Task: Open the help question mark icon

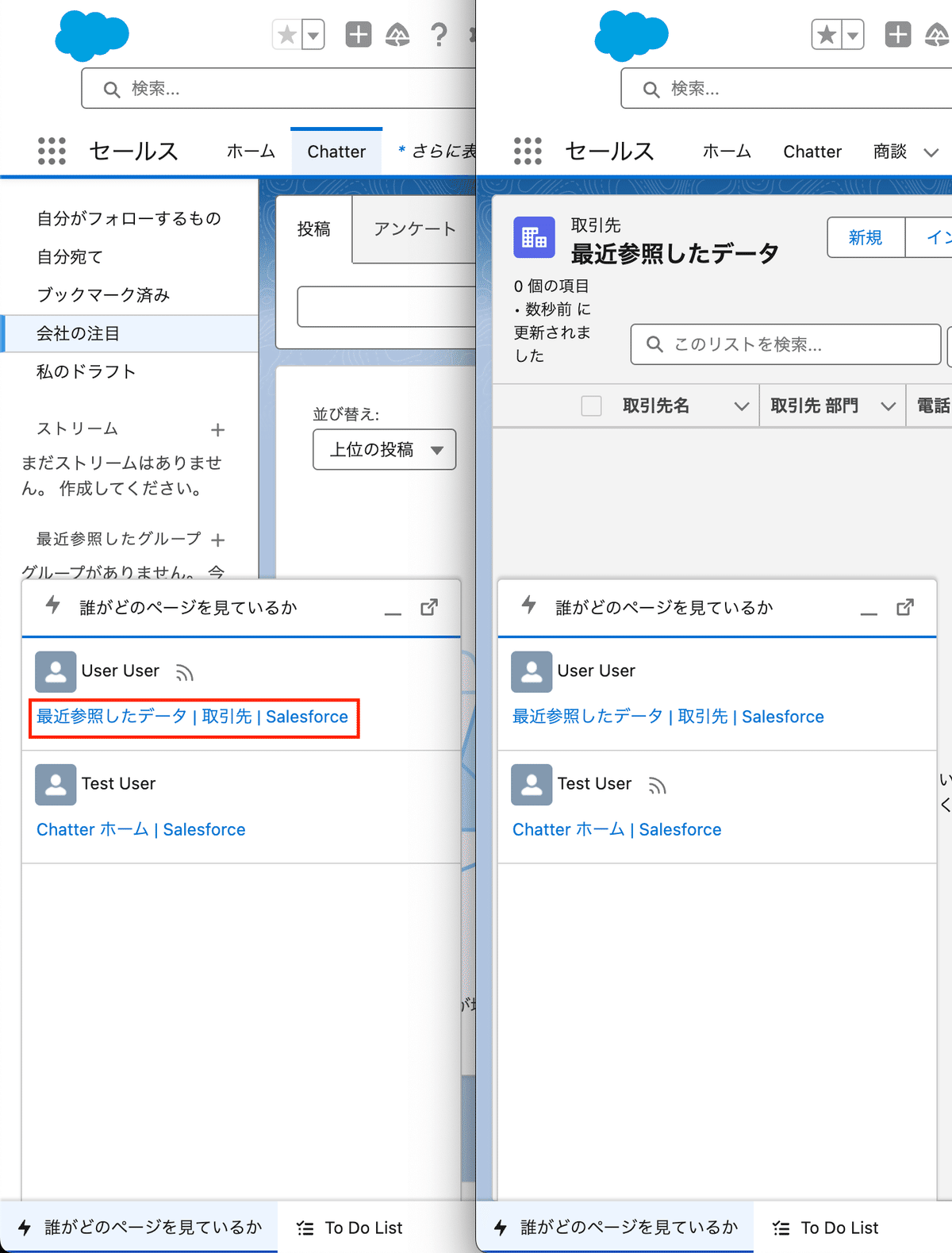Action: (439, 35)
